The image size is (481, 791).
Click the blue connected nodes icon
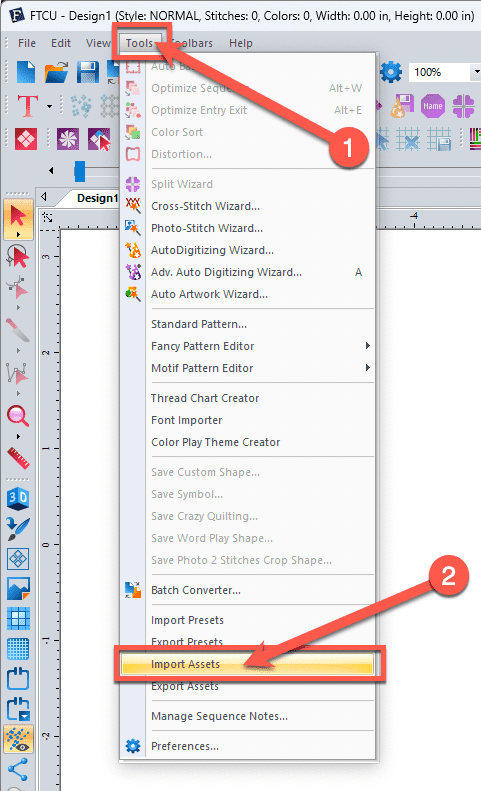pos(18,769)
